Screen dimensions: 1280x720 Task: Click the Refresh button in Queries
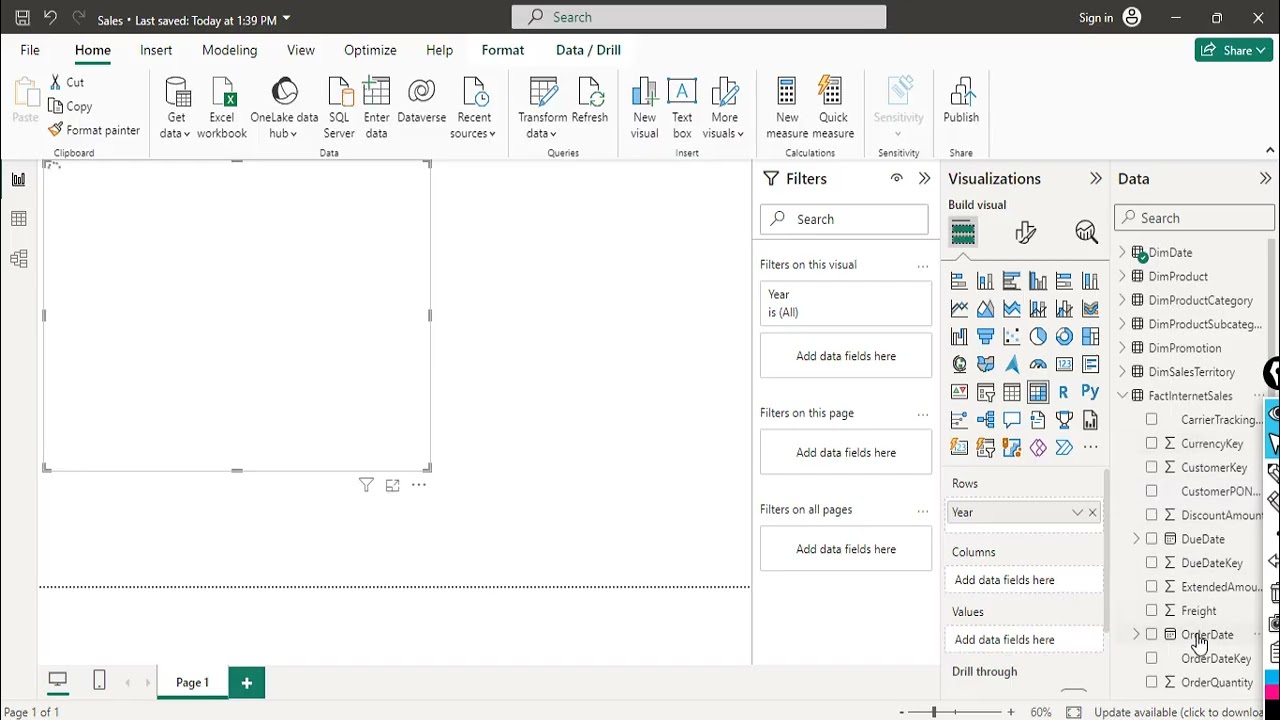[590, 101]
